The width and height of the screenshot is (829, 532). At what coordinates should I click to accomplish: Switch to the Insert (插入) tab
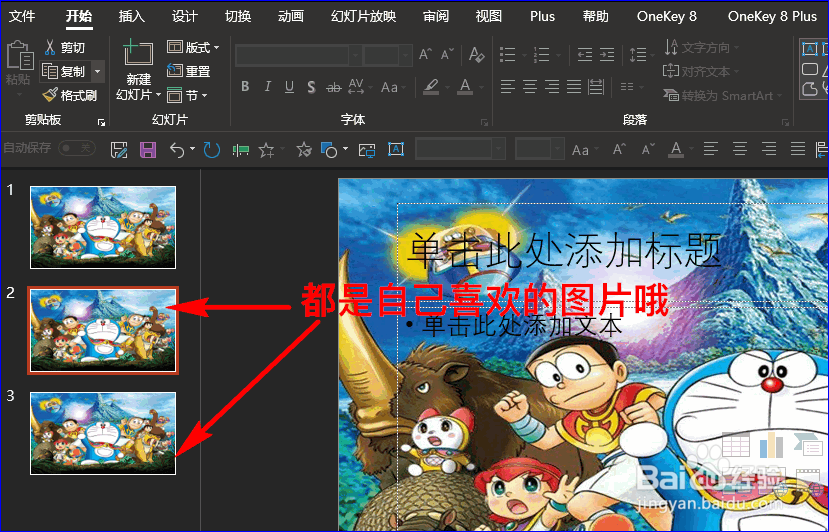click(132, 16)
